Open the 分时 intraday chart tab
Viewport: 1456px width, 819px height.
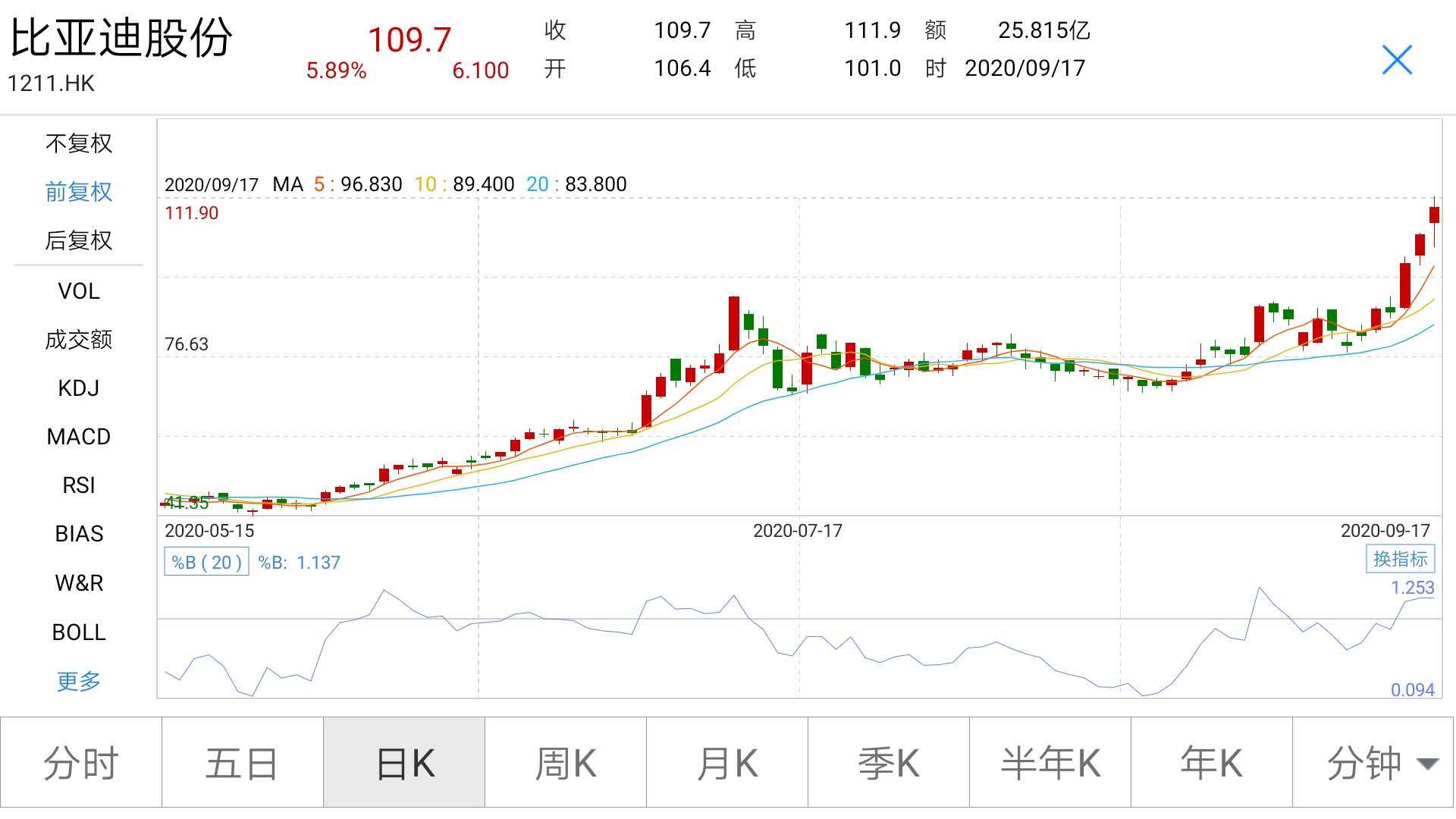pyautogui.click(x=80, y=761)
